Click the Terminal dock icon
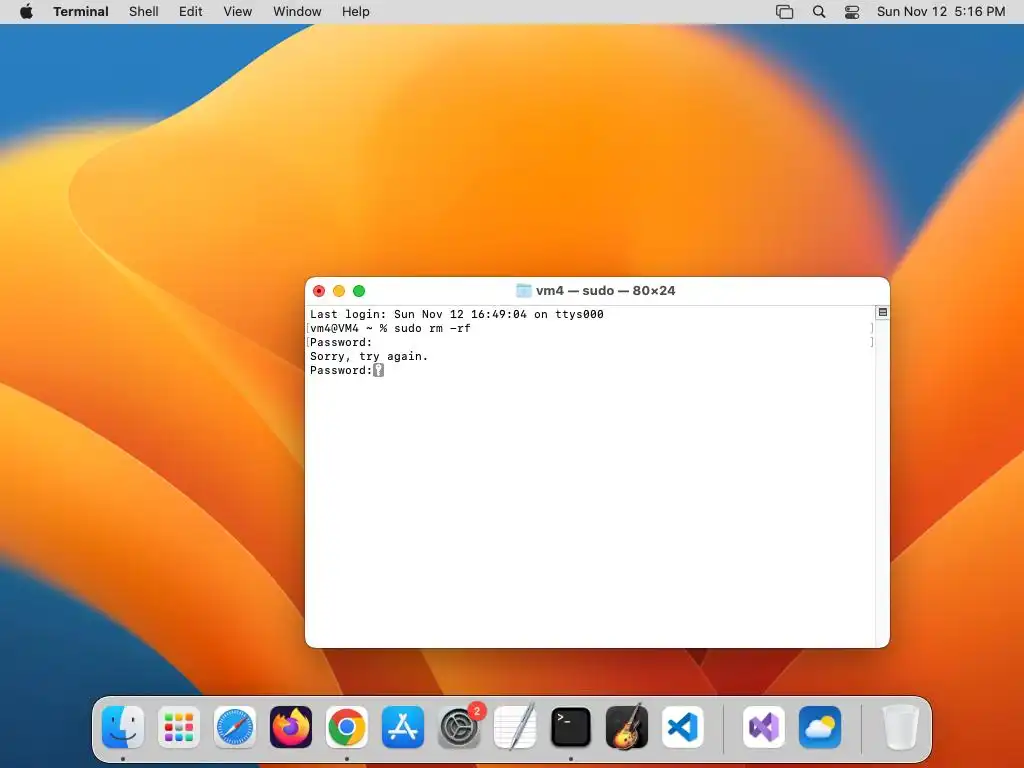Screen dimensions: 1024x768 pyautogui.click(x=571, y=727)
